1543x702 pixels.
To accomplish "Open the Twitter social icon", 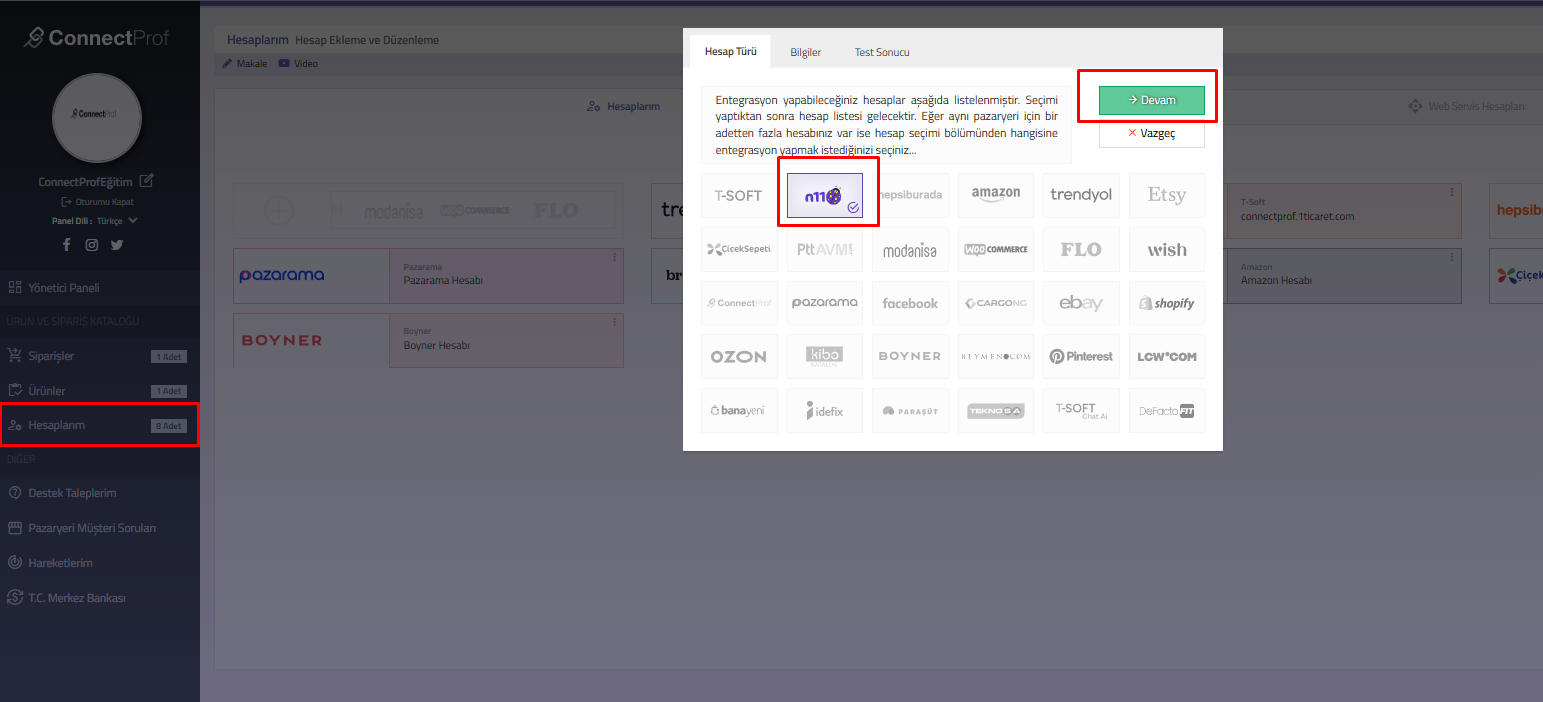I will [117, 245].
